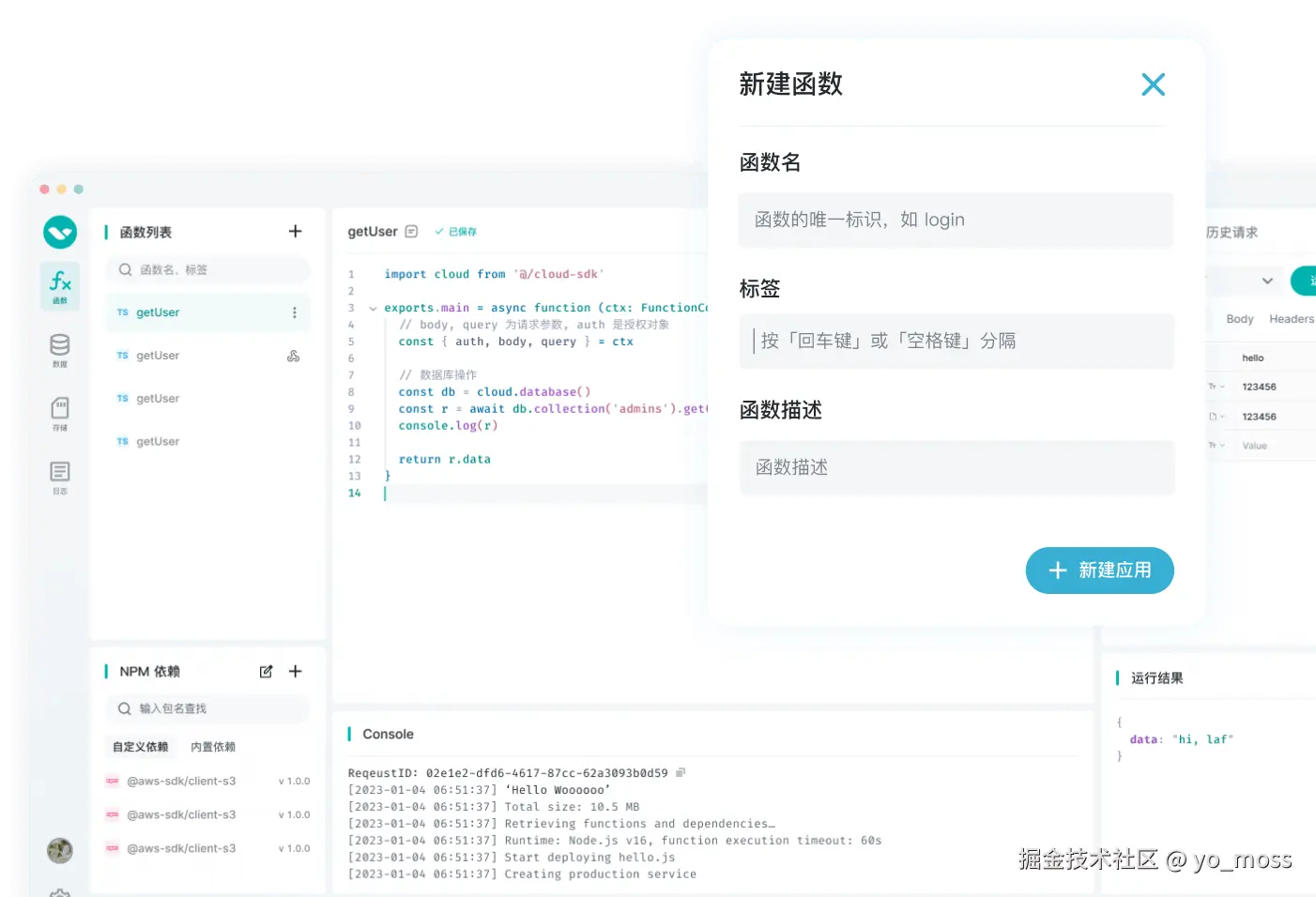Click the 新建应用 button
The height and width of the screenshot is (897, 1316).
1099,570
